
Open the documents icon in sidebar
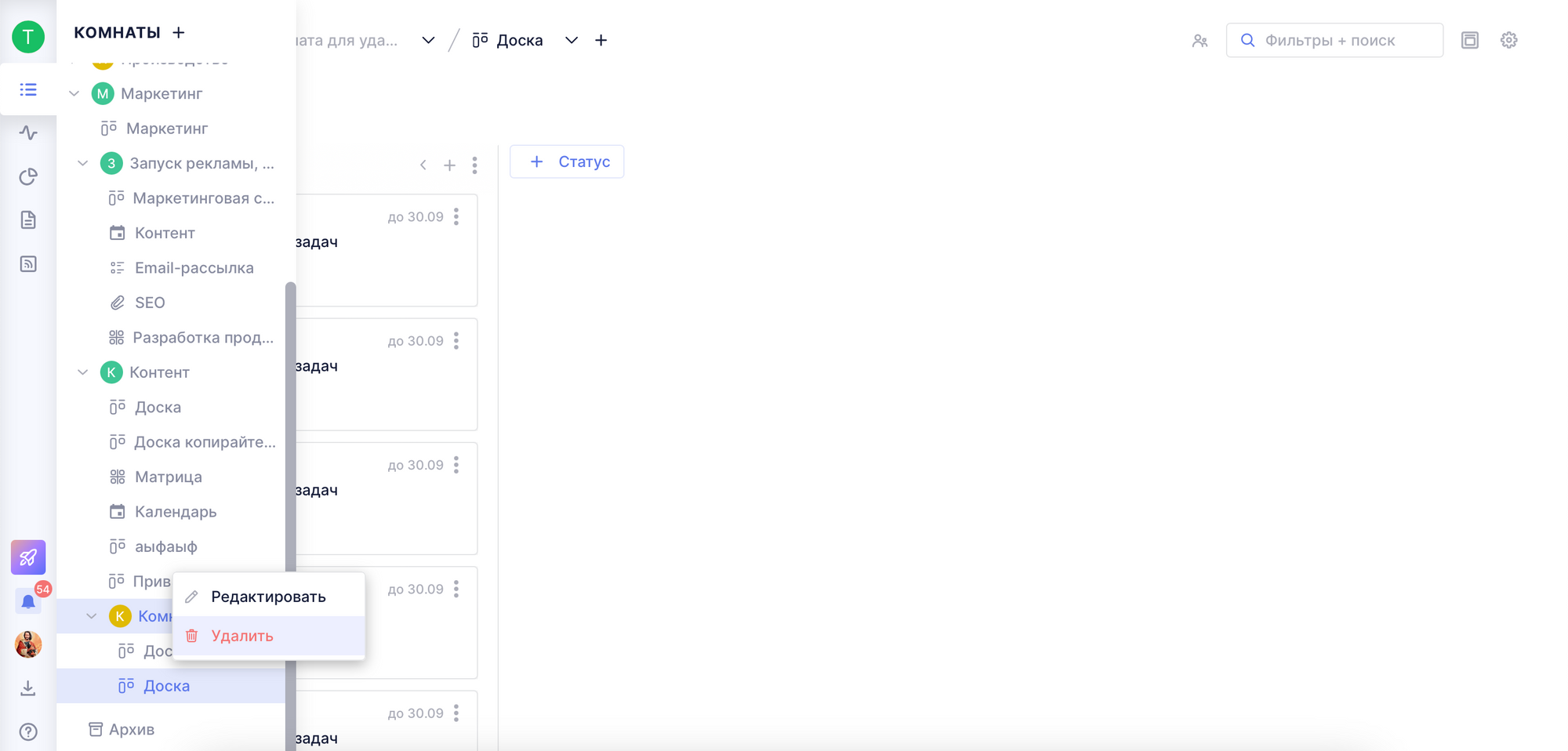pyautogui.click(x=28, y=220)
